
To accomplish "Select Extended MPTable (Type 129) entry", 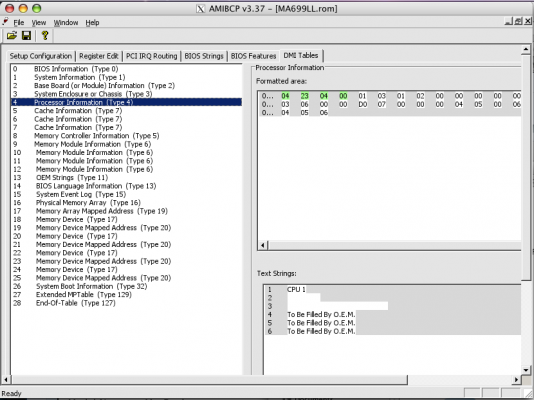I will point(126,295).
